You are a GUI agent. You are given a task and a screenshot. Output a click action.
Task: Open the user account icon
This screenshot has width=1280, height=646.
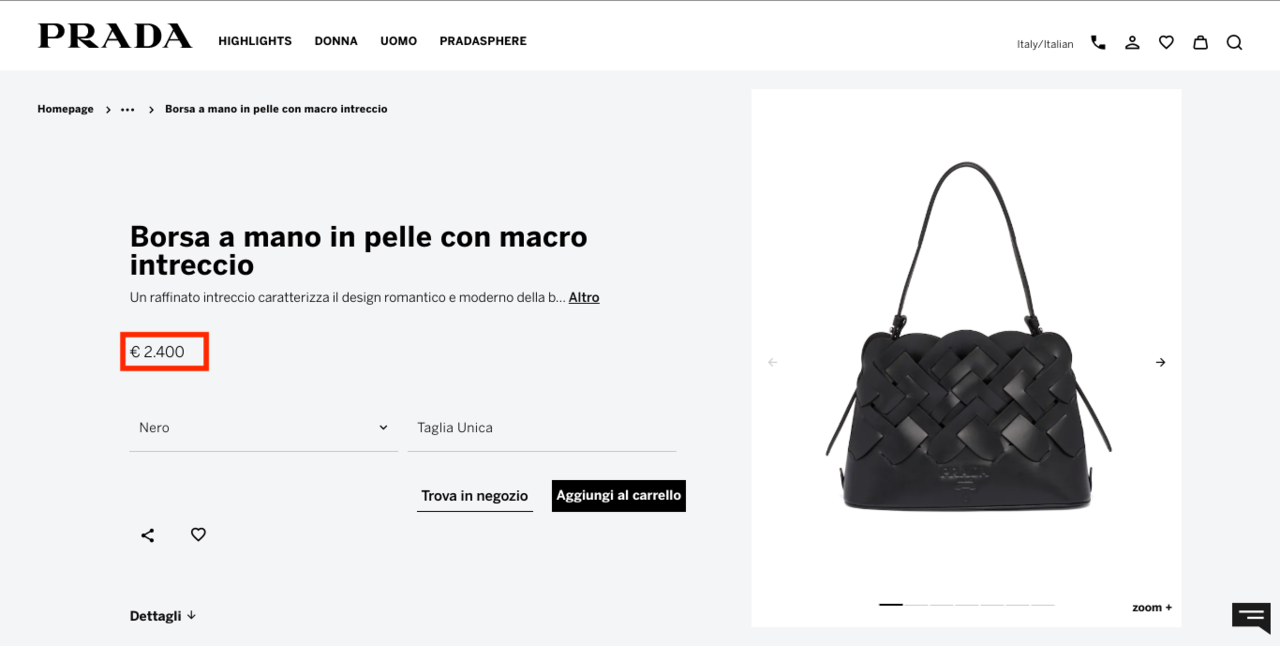tap(1132, 42)
